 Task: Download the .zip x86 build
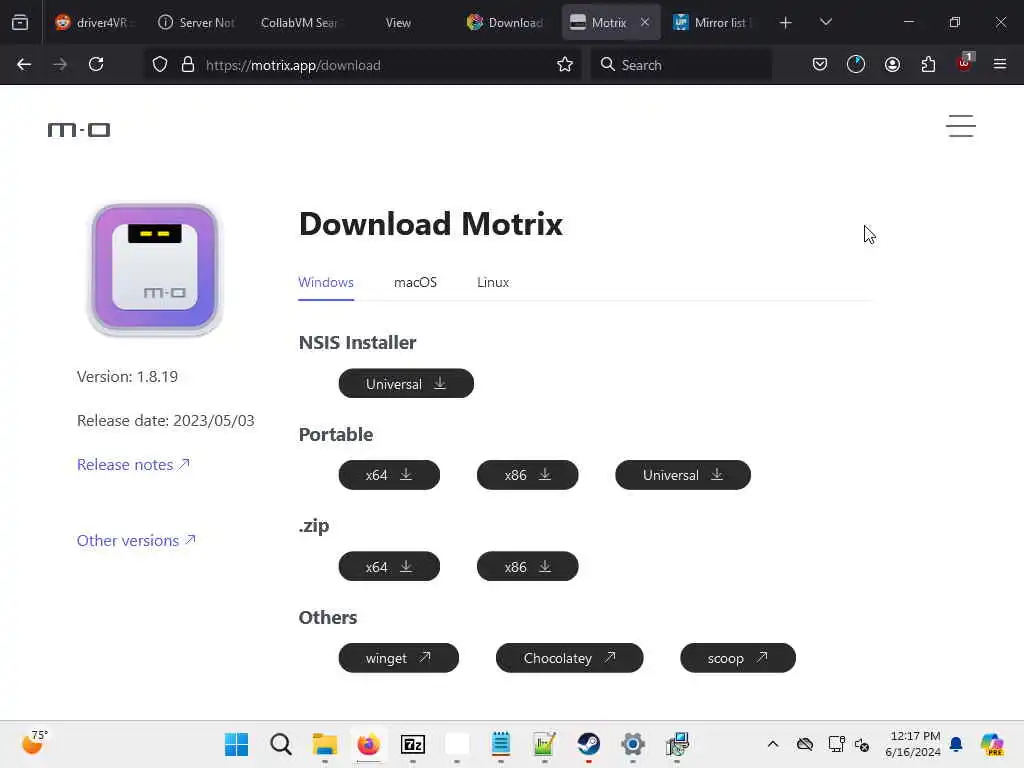click(528, 566)
